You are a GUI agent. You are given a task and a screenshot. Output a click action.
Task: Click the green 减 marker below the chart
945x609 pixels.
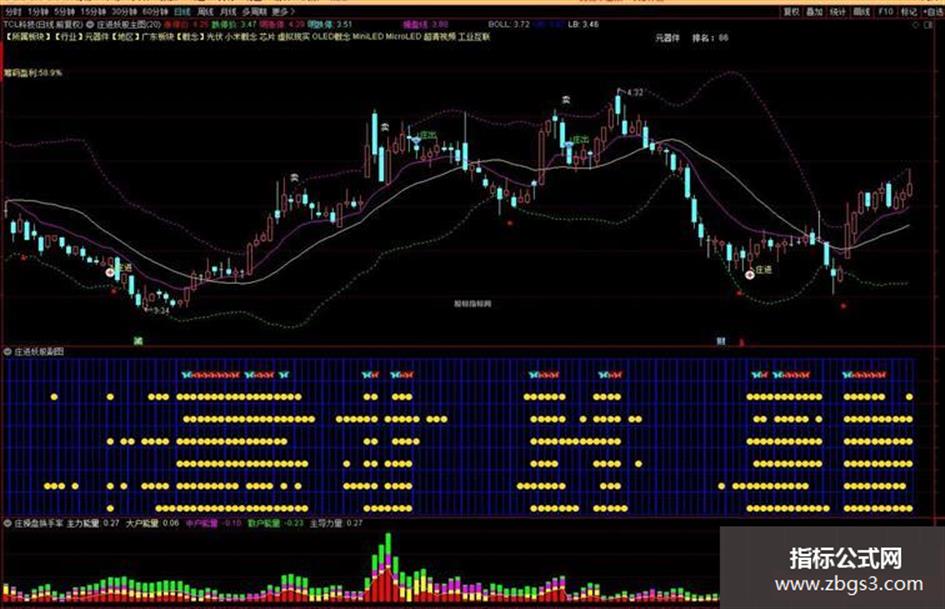click(x=138, y=341)
